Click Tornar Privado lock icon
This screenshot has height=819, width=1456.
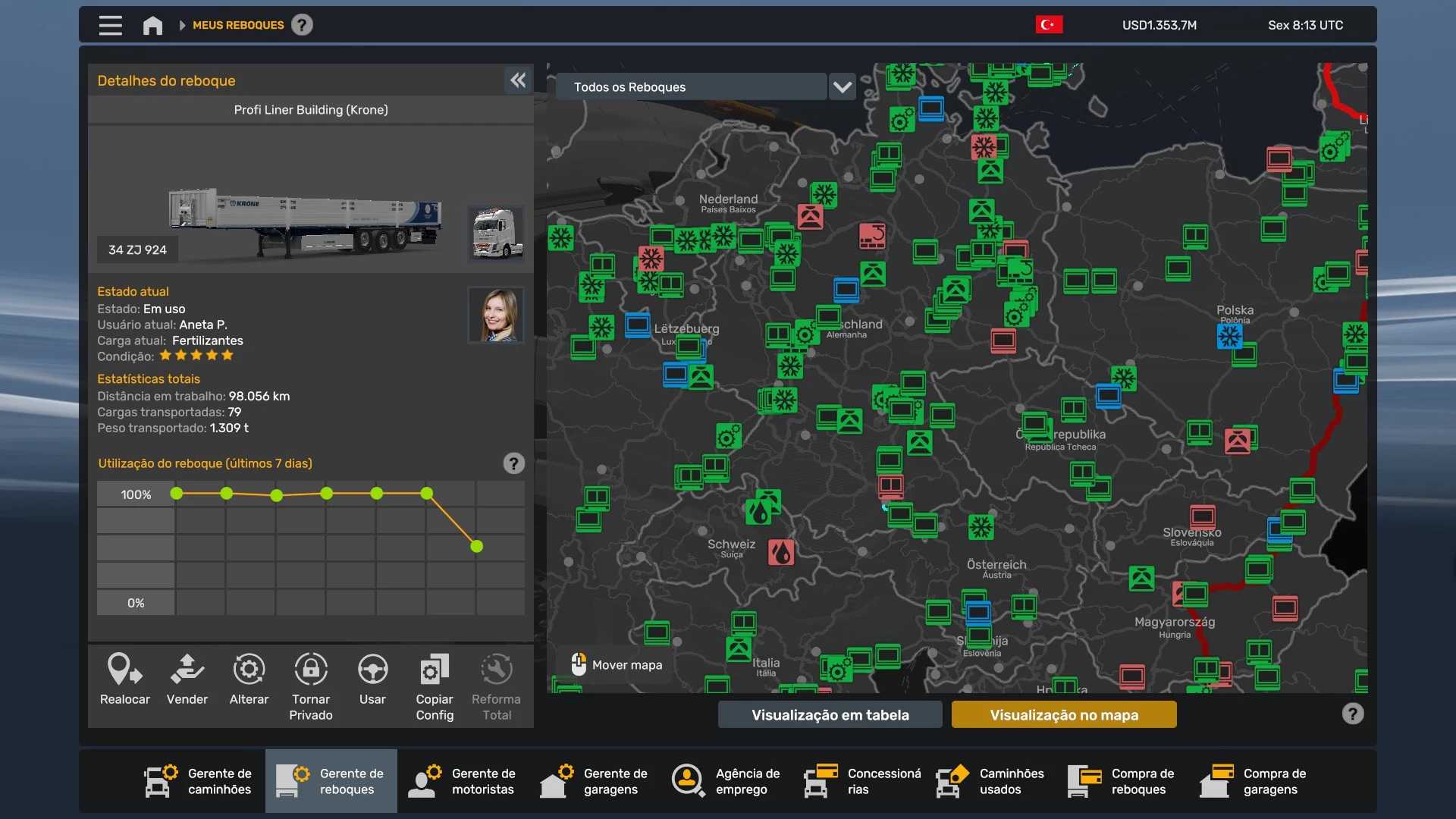click(311, 670)
